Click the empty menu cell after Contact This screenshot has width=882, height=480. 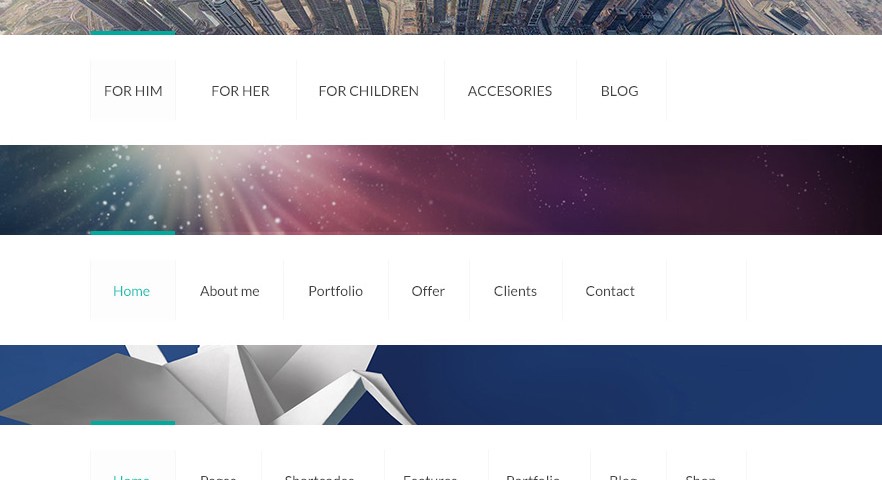[x=706, y=291]
